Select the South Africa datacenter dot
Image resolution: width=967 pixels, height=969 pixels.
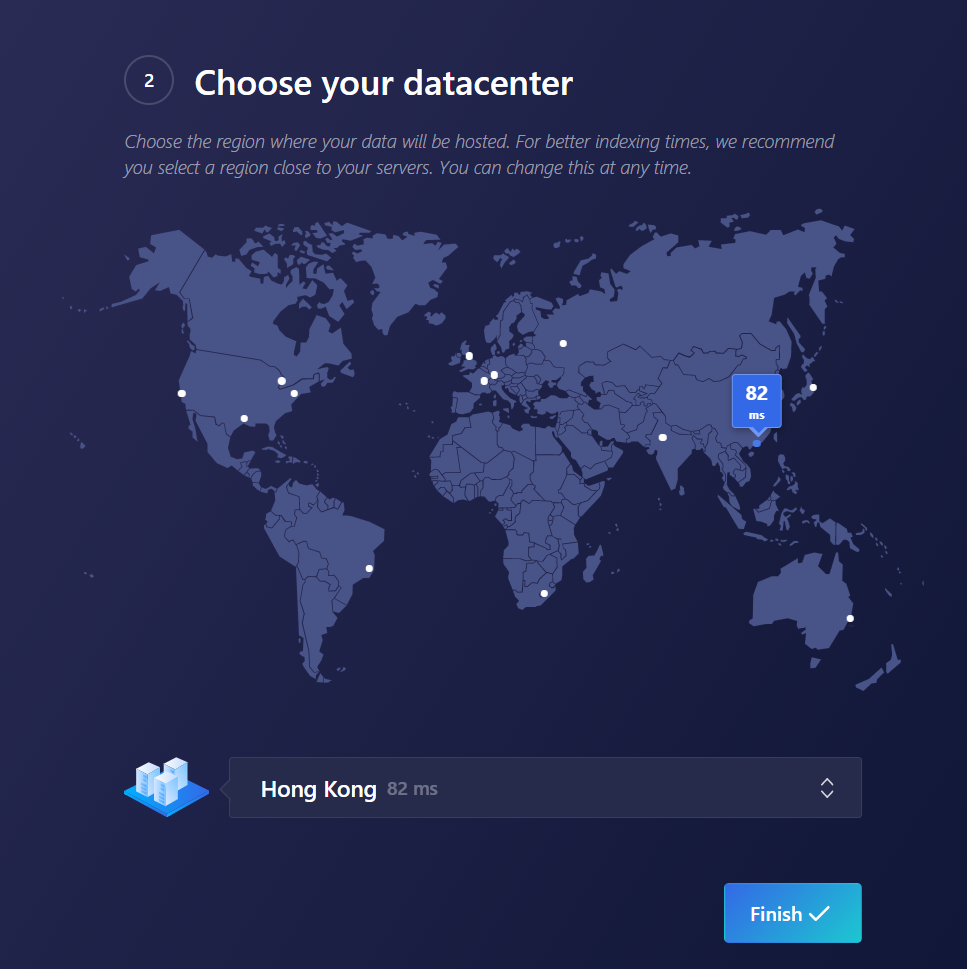click(544, 593)
